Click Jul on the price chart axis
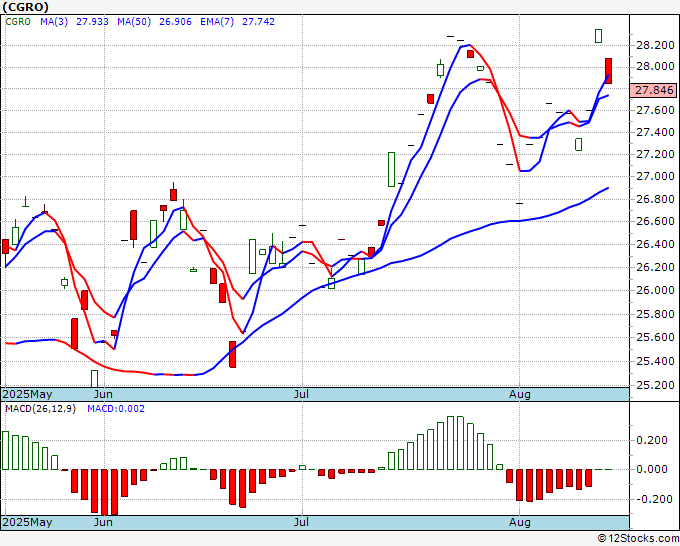This screenshot has width=680, height=546. 301,394
